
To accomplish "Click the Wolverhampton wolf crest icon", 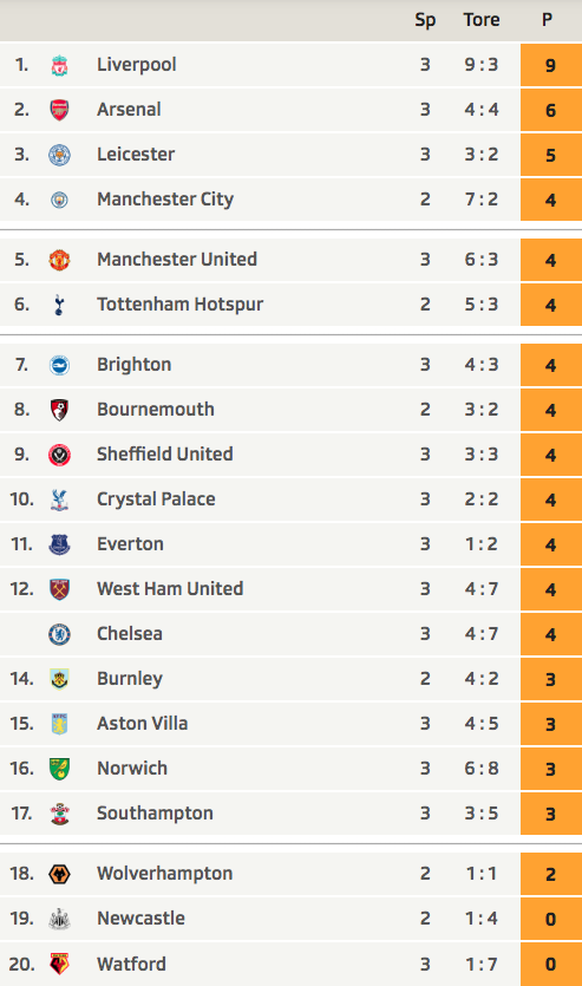I will click(x=59, y=874).
